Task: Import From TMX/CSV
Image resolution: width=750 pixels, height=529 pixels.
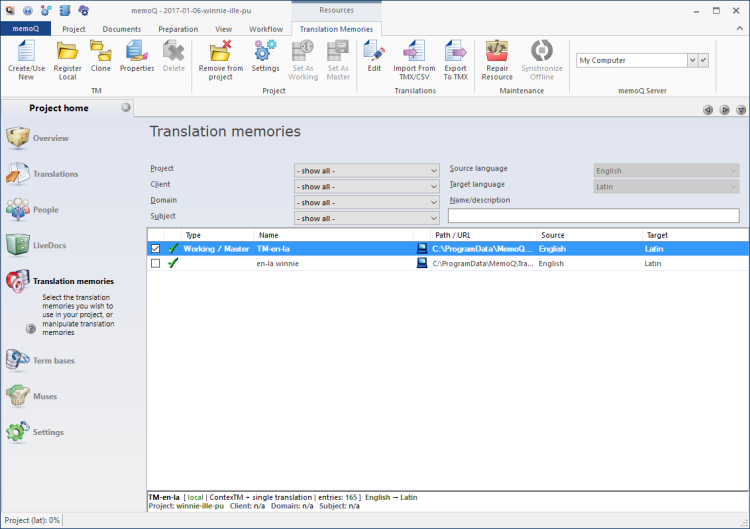Action: (414, 60)
